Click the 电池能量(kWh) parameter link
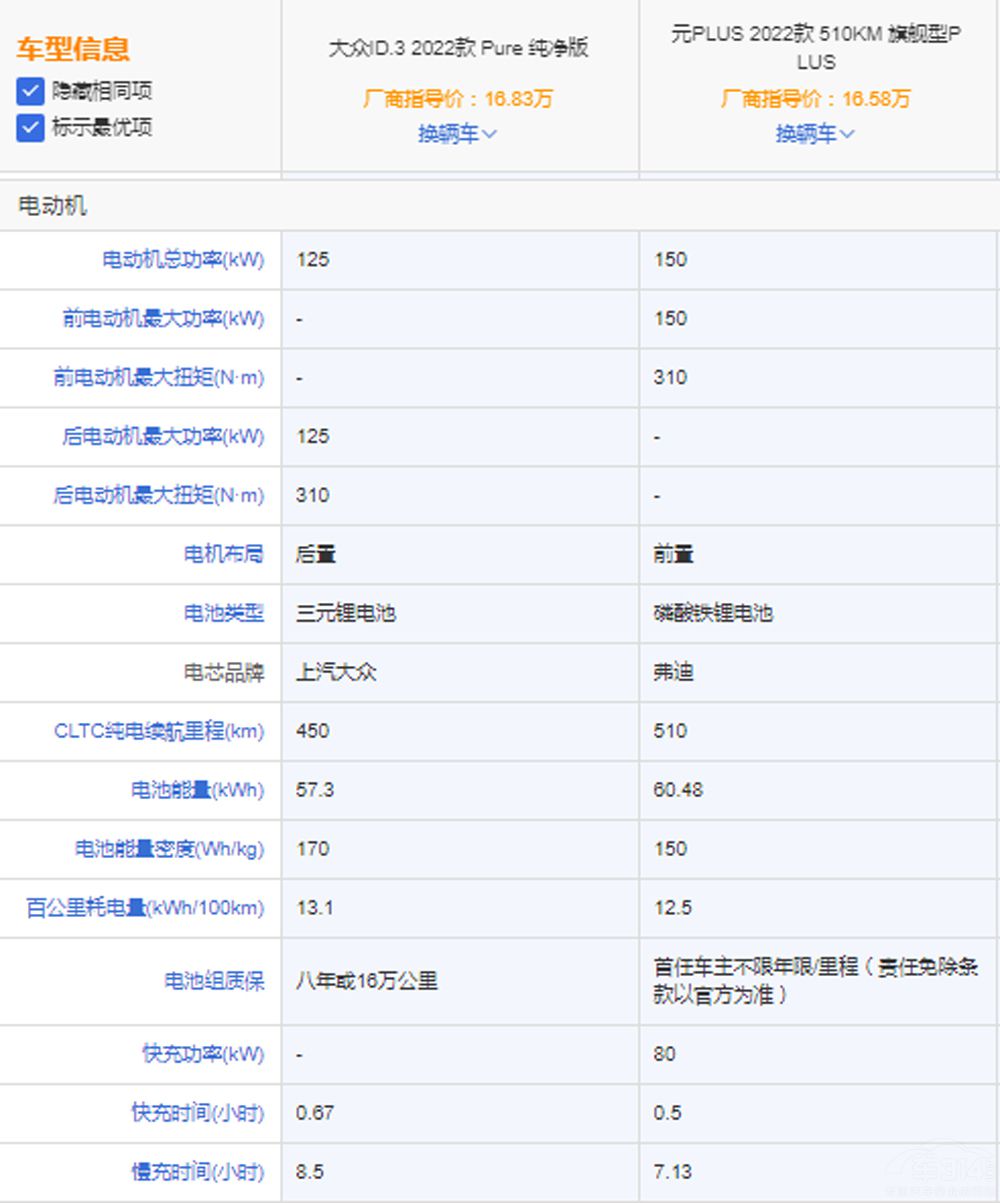The image size is (1000, 1203). 197,791
